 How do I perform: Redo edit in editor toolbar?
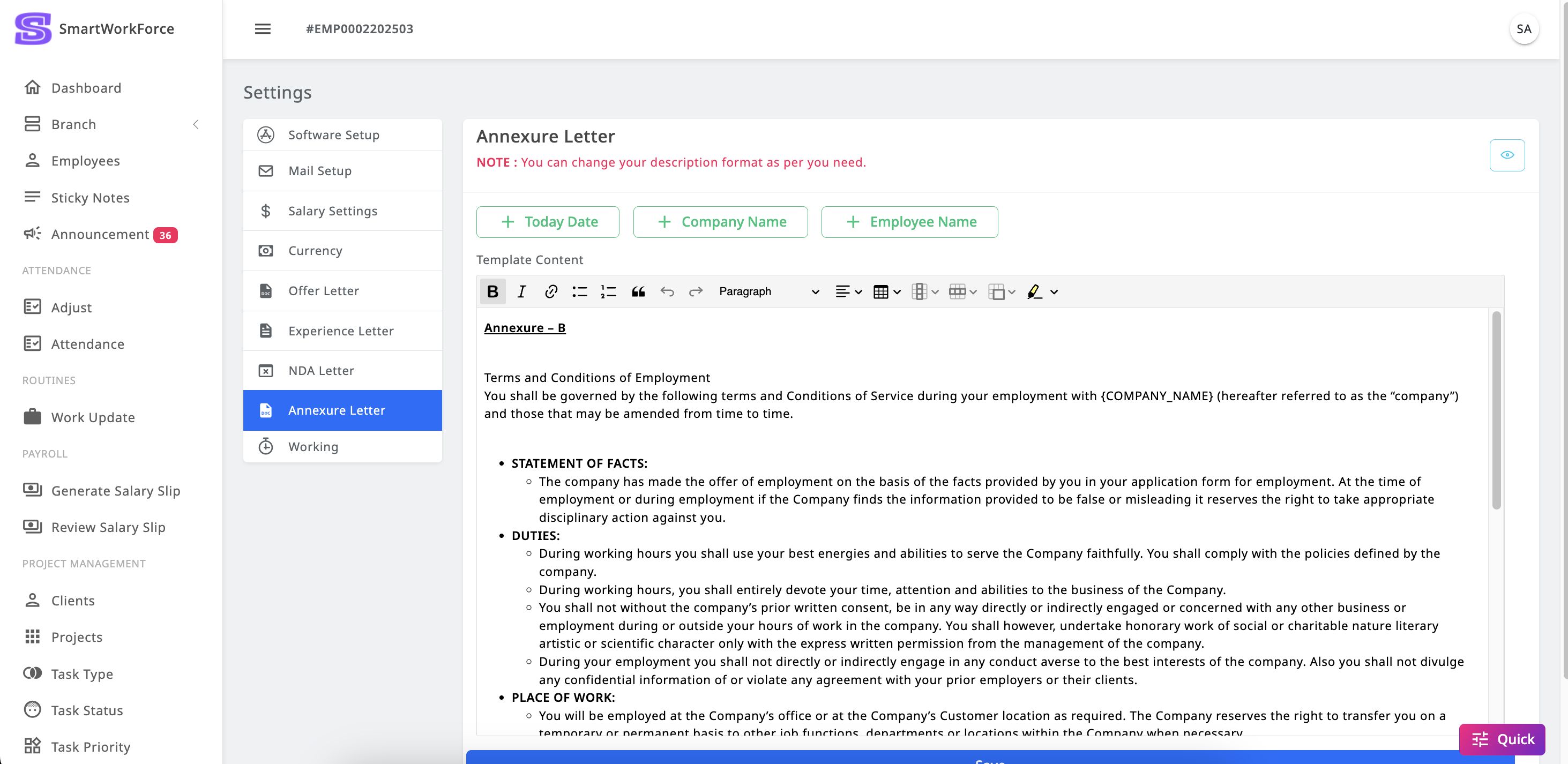696,291
